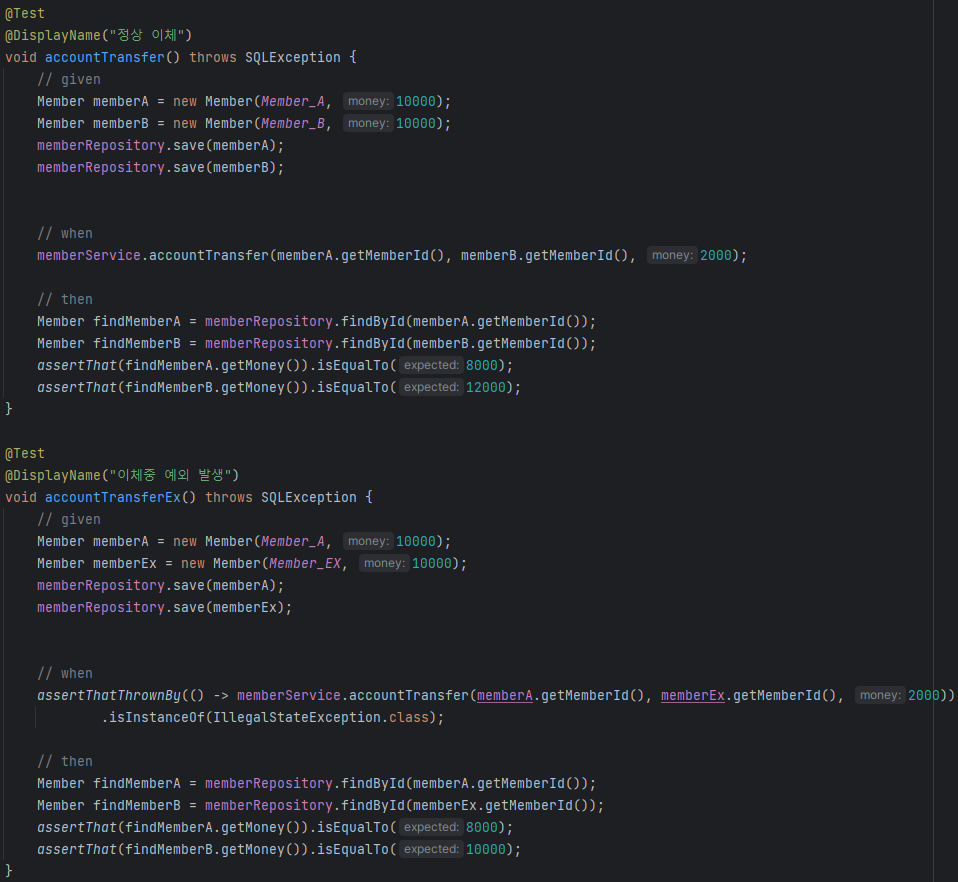Image resolution: width=958 pixels, height=882 pixels.
Task: Click the @DisplayName("이체중 예외 발생") annotation
Action: 122,475
